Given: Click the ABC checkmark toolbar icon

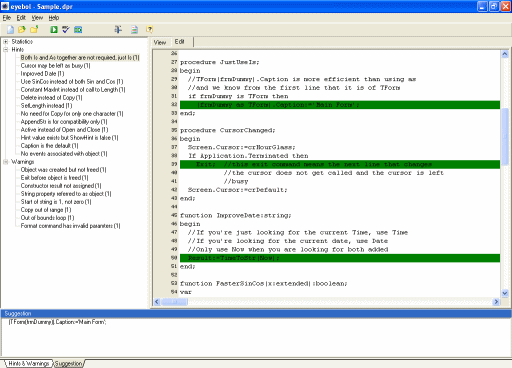Looking at the screenshot, I should tap(66, 30).
